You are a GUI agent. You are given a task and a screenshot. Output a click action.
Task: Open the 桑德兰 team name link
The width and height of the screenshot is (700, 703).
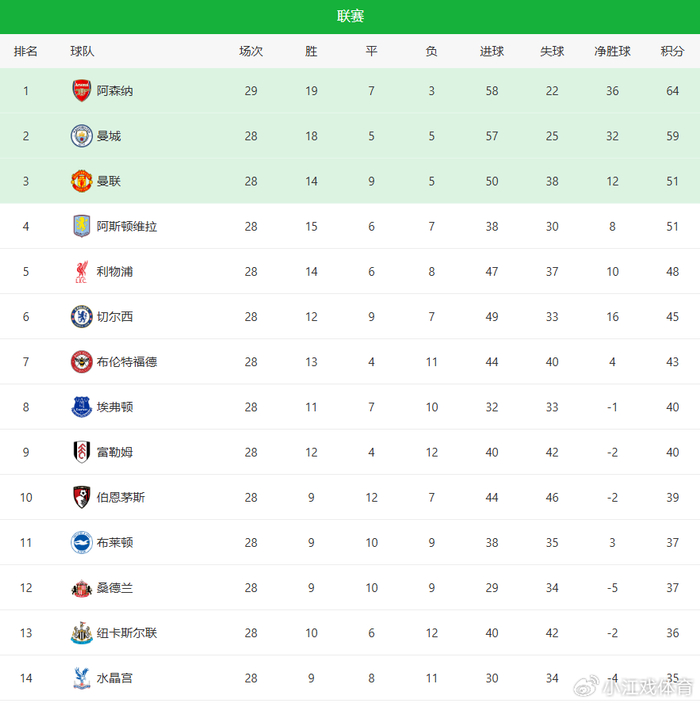coord(115,588)
